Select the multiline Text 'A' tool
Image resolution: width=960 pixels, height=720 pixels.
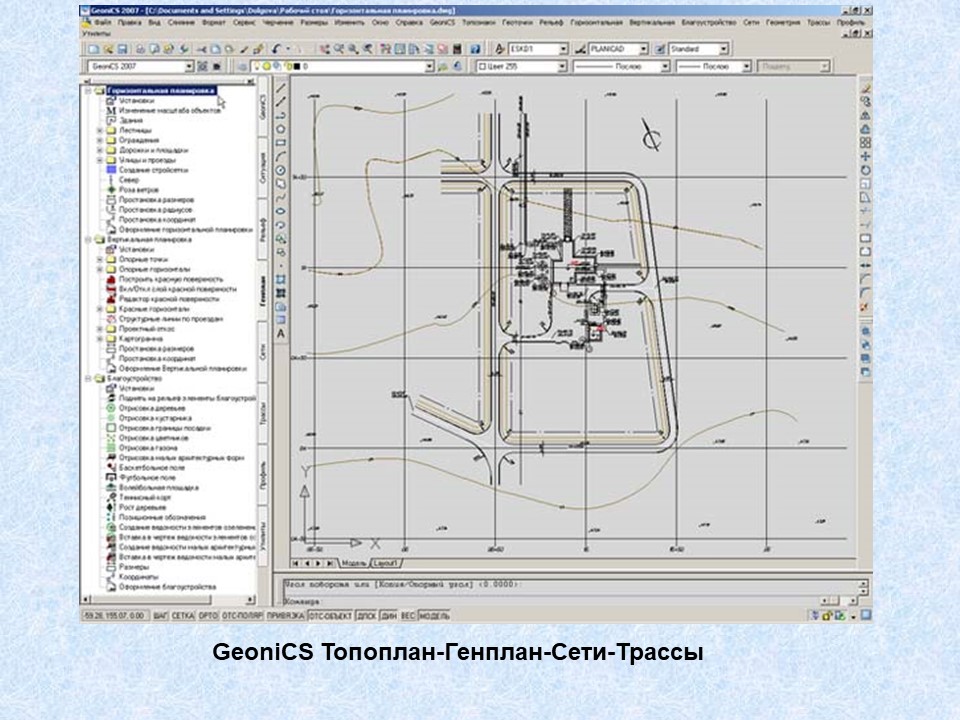280,334
